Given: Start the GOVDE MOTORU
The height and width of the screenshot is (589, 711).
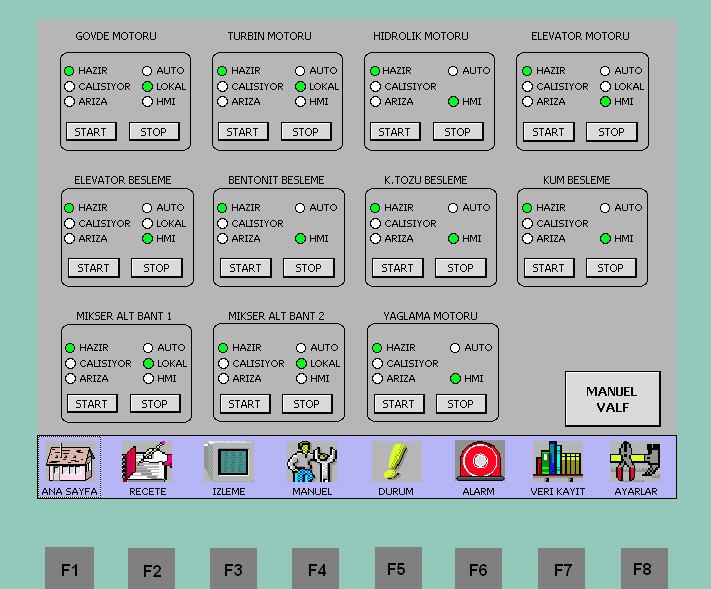Looking at the screenshot, I should (x=91, y=131).
